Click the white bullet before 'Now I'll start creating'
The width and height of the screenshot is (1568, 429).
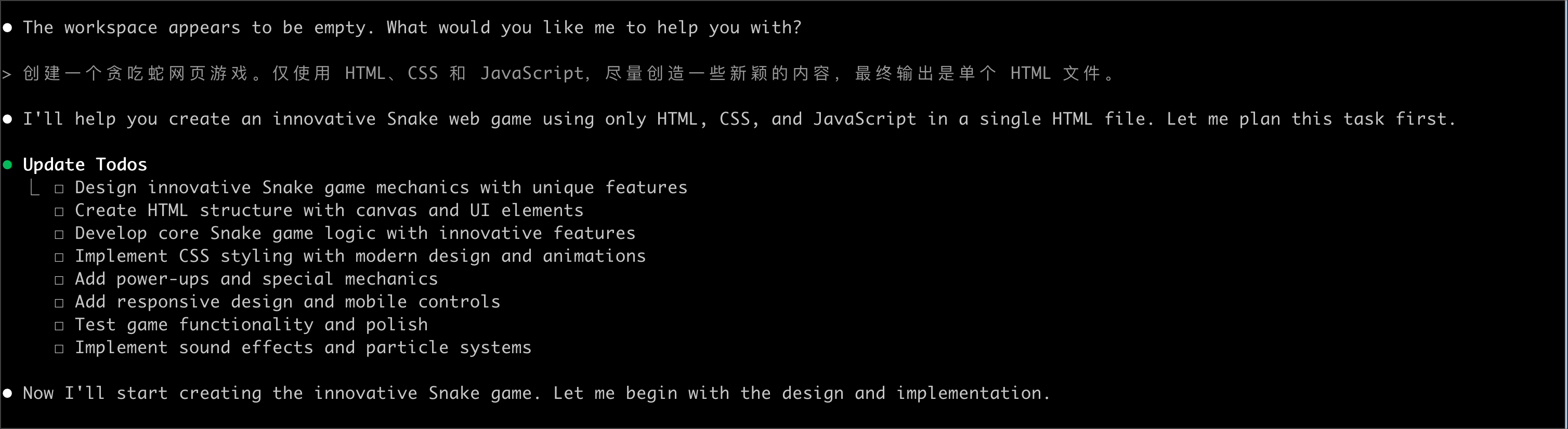(7, 394)
